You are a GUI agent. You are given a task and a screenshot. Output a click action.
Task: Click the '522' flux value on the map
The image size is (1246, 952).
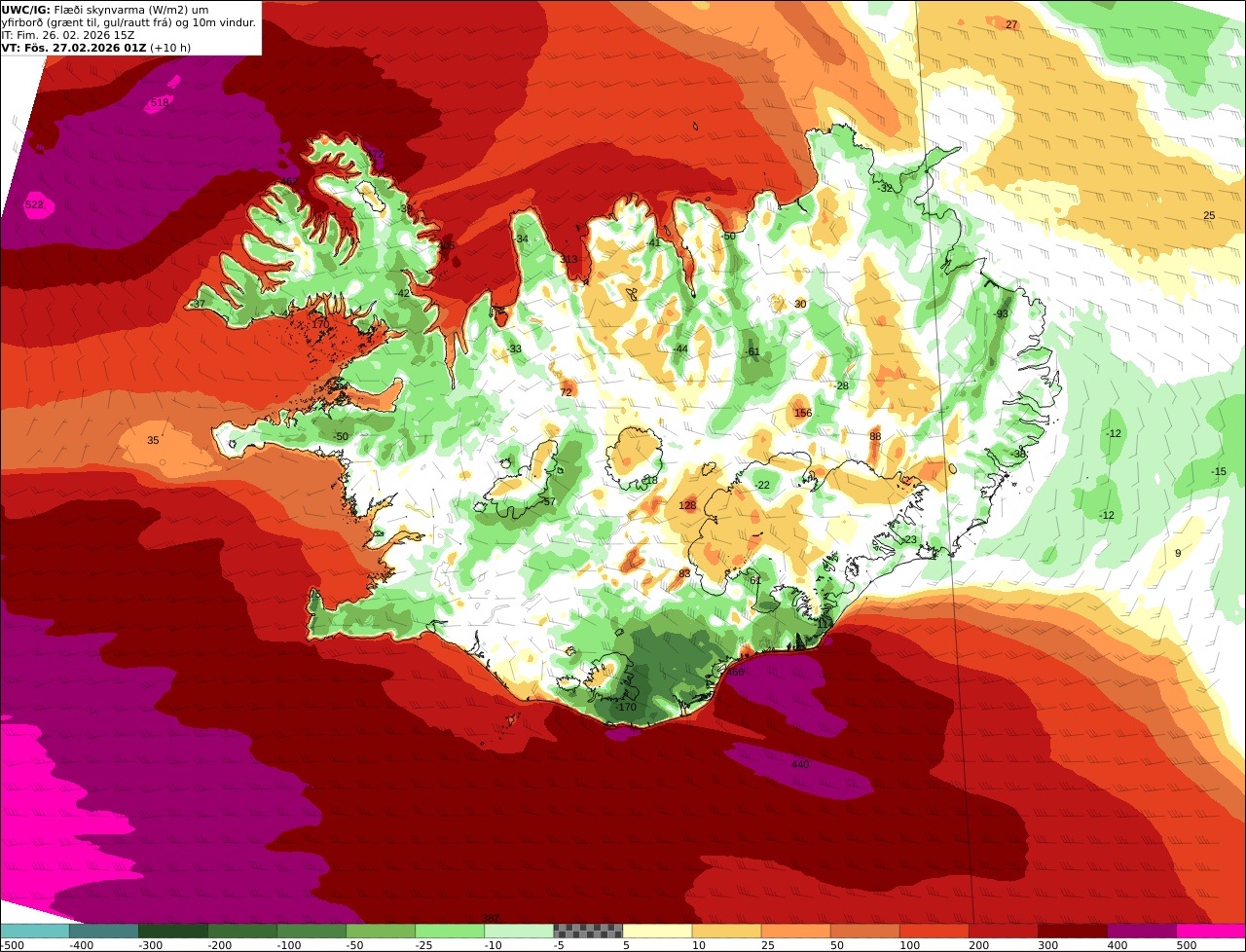(x=34, y=204)
